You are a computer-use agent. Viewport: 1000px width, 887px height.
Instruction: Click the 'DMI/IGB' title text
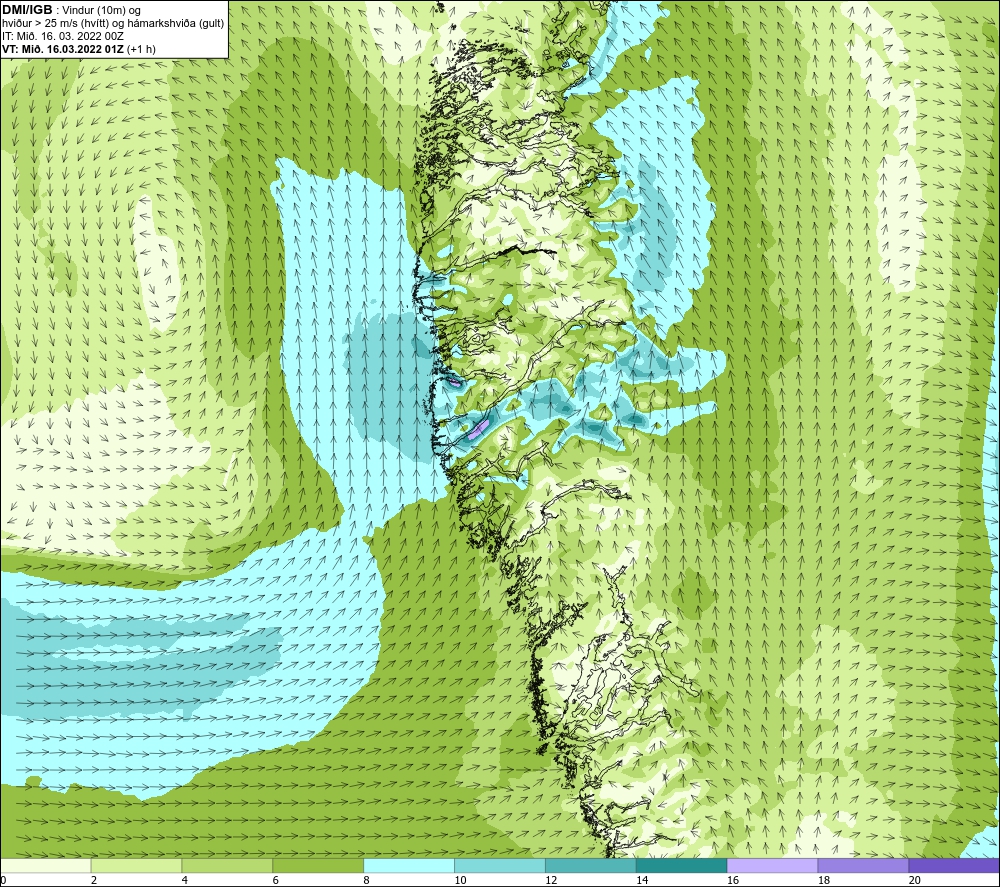click(27, 10)
